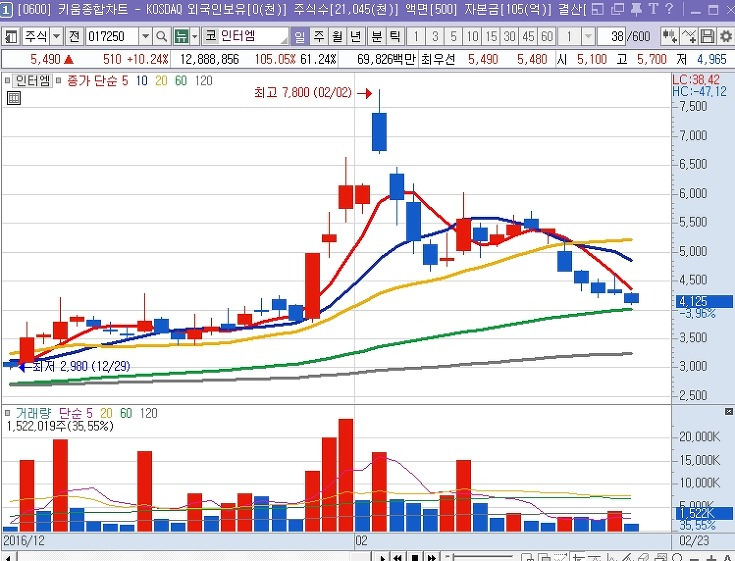Click the play arrow button at bottom
Image resolution: width=735 pixels, height=561 pixels.
(382, 557)
